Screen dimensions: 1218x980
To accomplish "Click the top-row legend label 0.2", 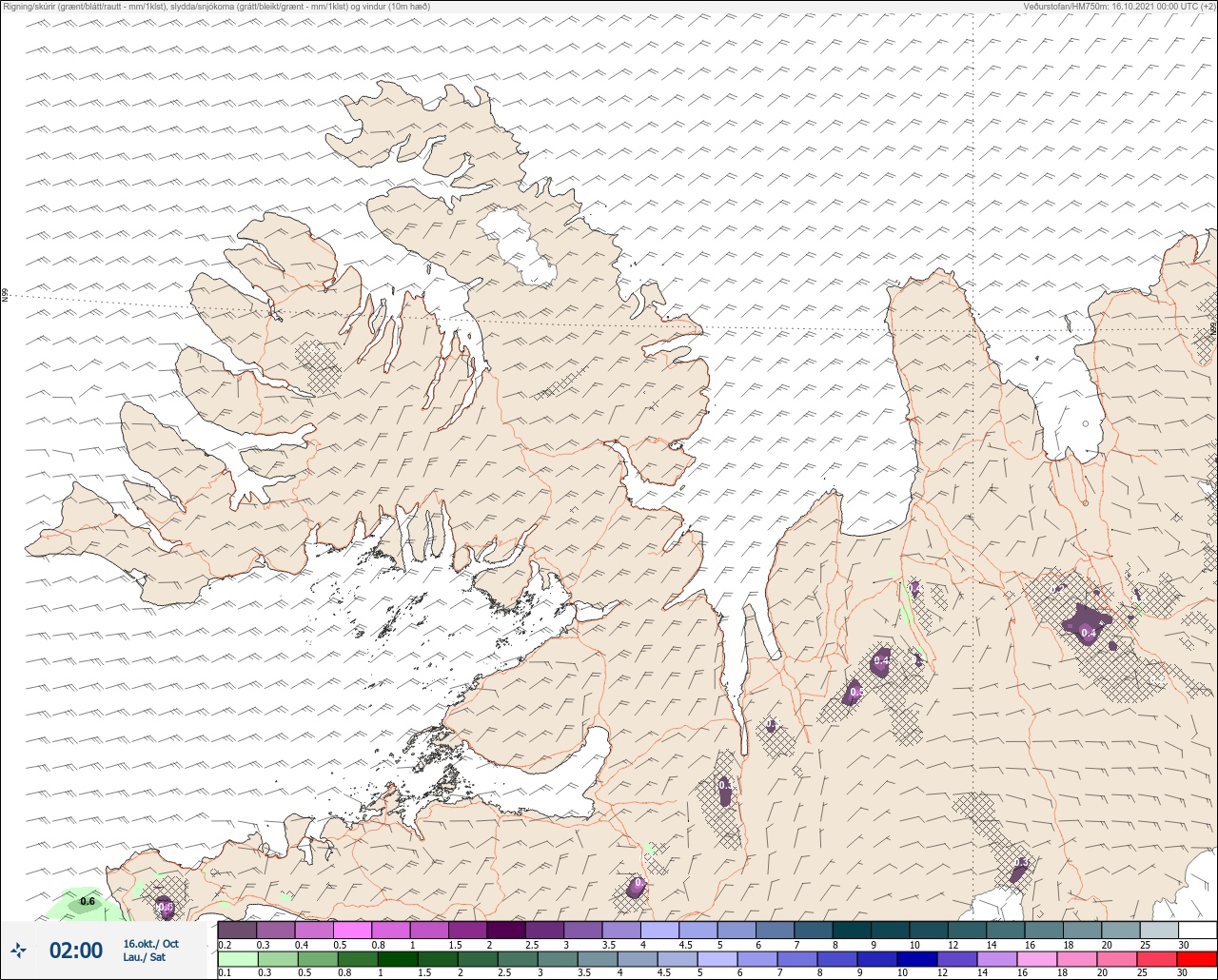I will tap(225, 945).
